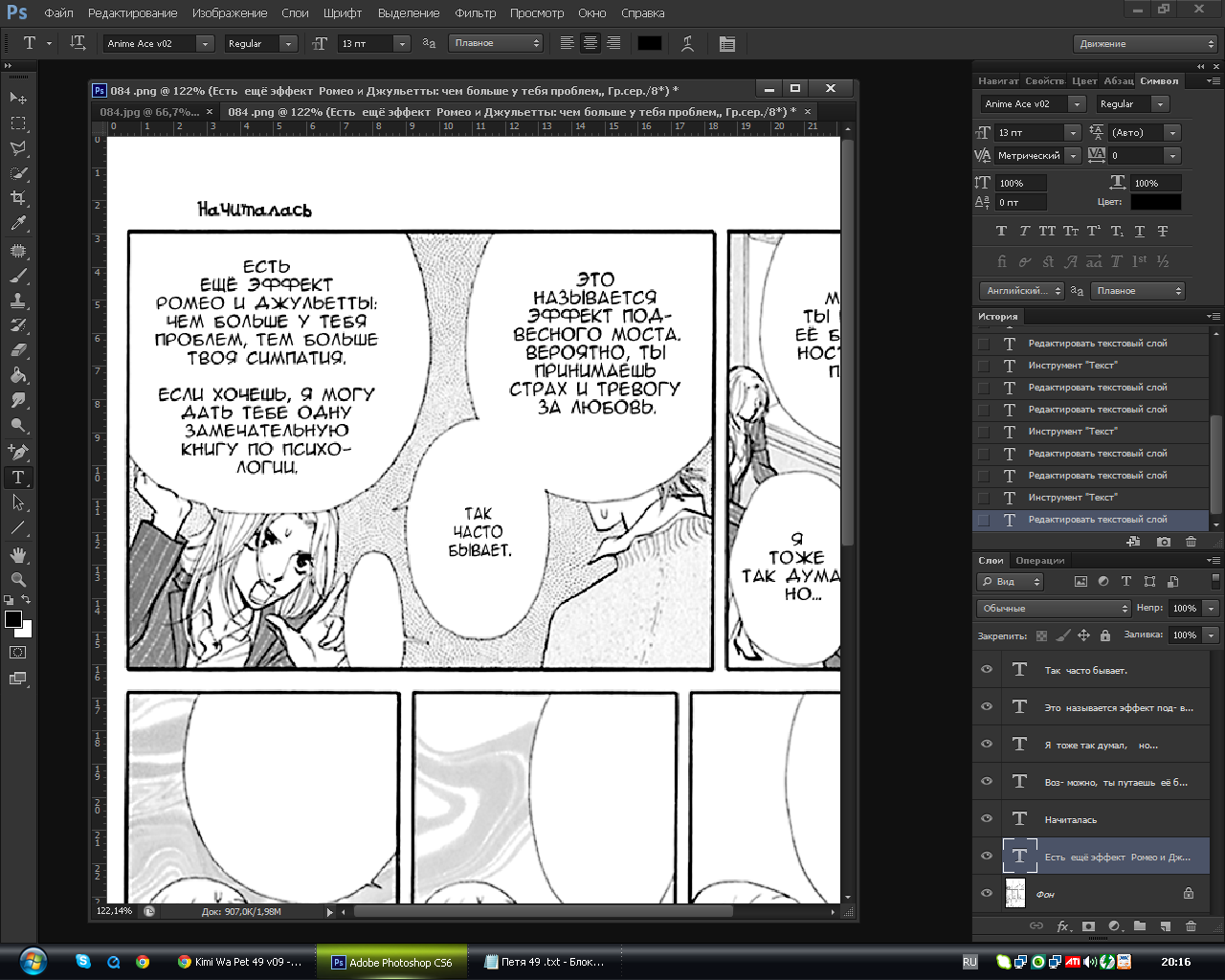Screen dimensions: 1225x980
Task: Open anti-aliasing 'Плавное' dropdown in options bar
Action: pos(496,43)
